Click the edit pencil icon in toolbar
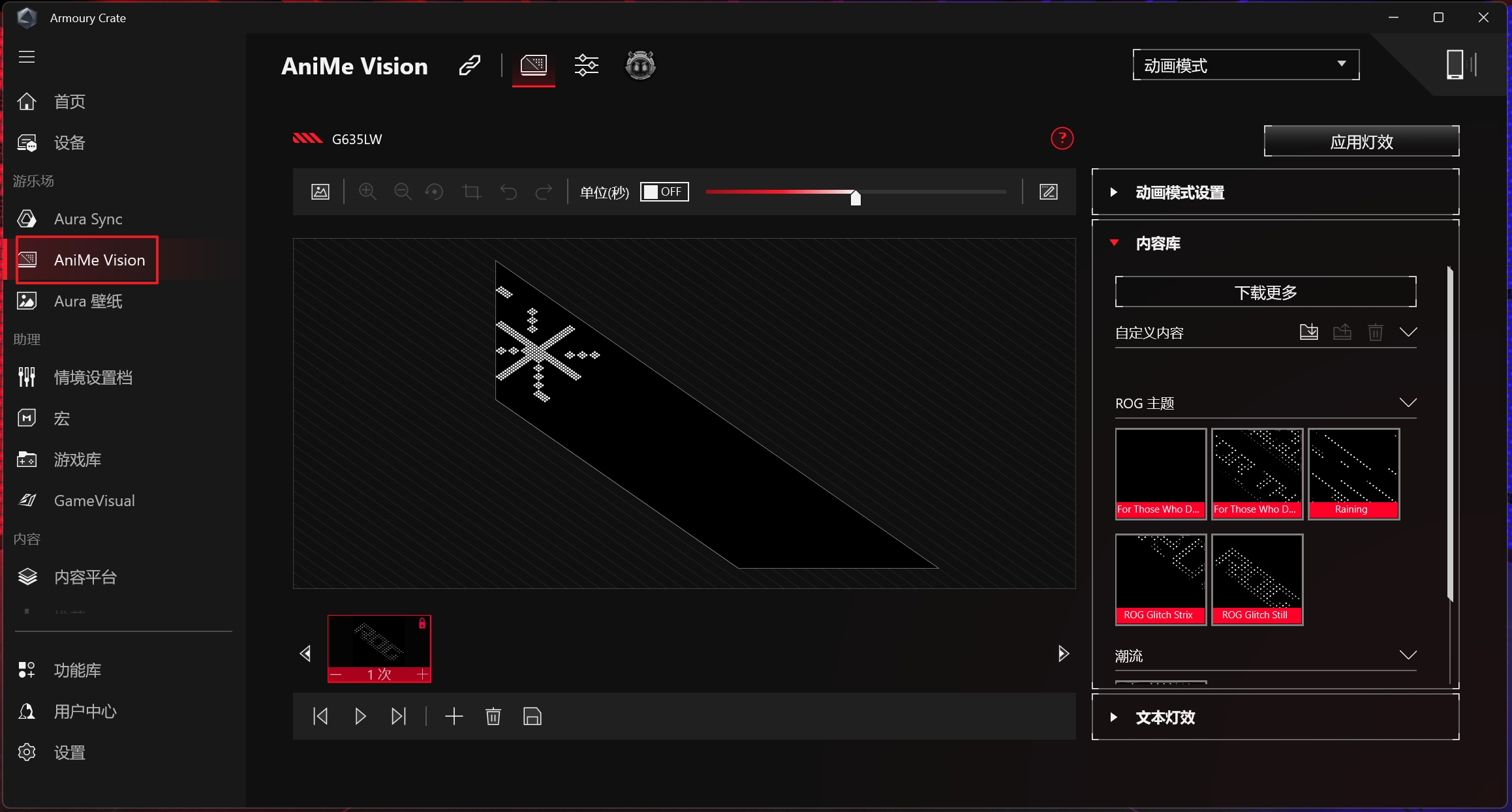Screen dimensions: 1512x812 1049,192
